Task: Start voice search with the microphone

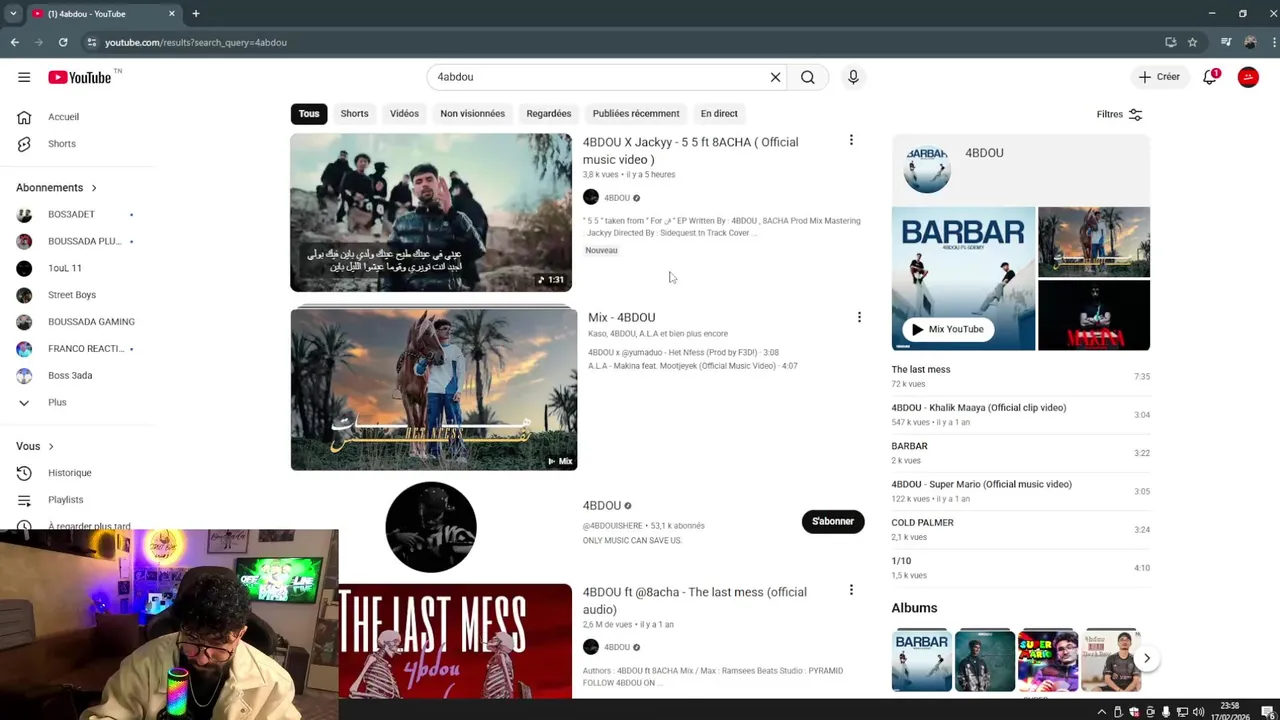Action: 853,77
